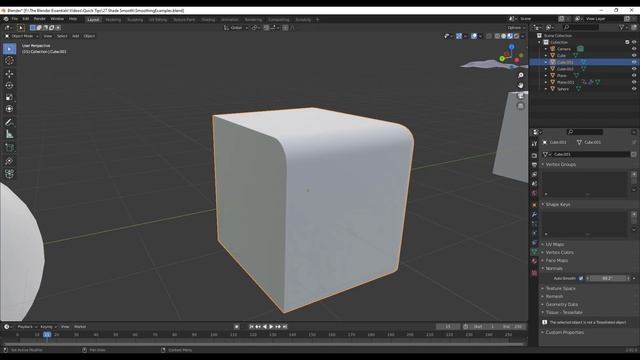Open the Output properties tab
This screenshot has height=360, width=640.
point(534,165)
